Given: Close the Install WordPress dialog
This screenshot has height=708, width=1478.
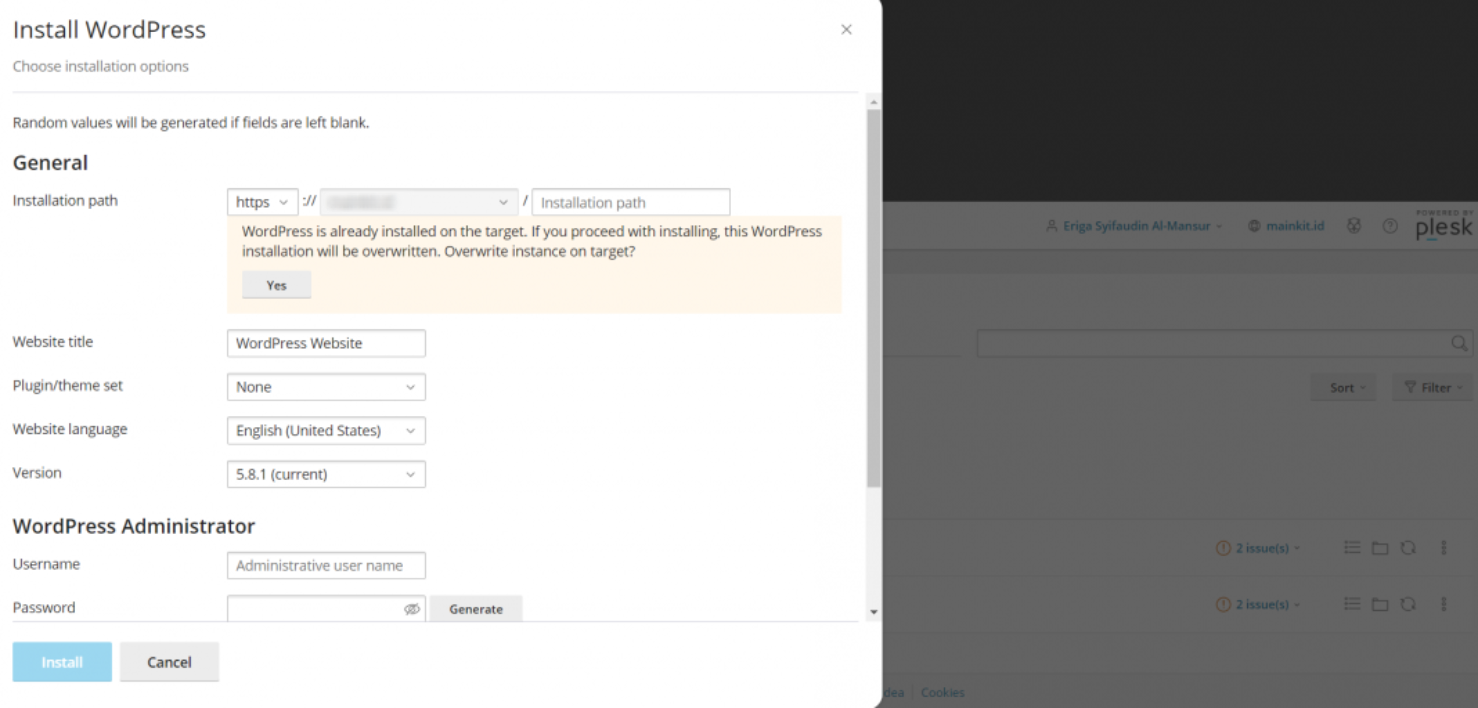Looking at the screenshot, I should pyautogui.click(x=846, y=30).
